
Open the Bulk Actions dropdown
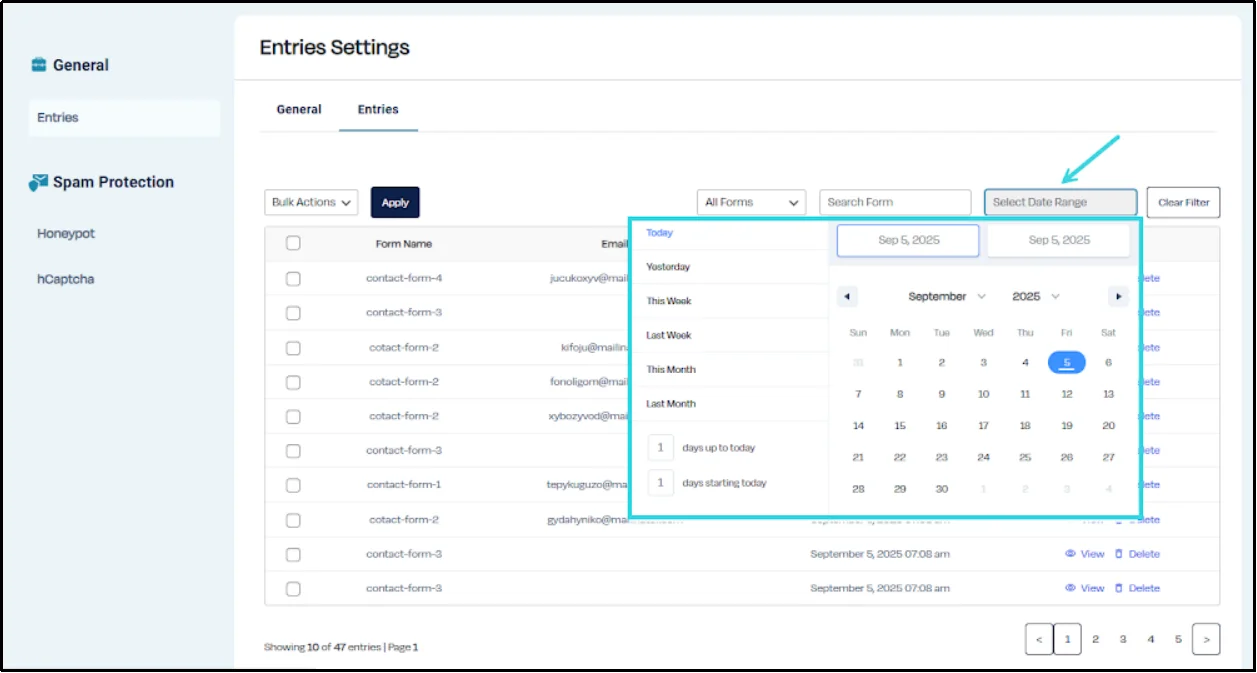click(x=310, y=202)
